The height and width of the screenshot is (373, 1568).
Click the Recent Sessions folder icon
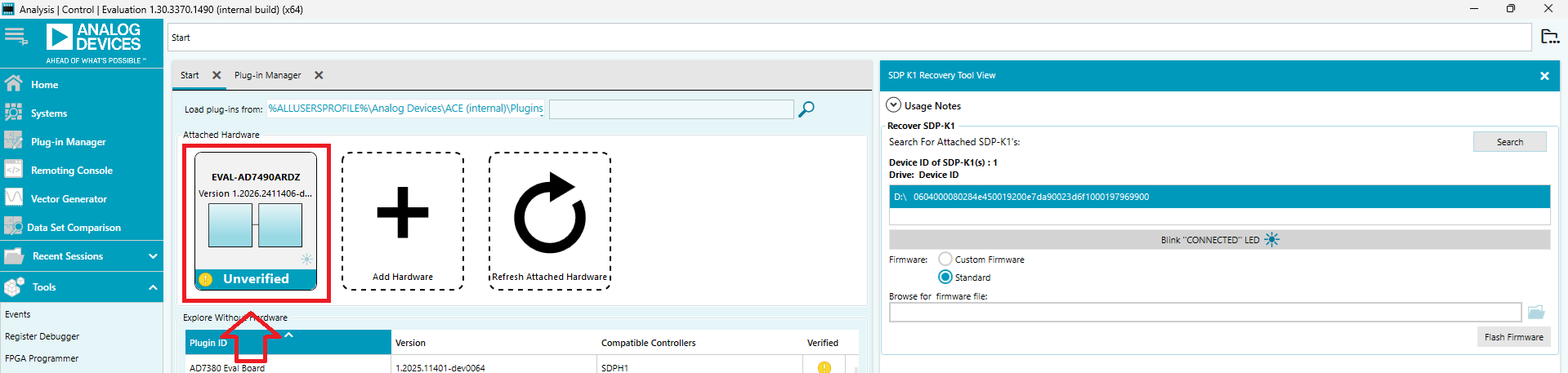coord(13,256)
